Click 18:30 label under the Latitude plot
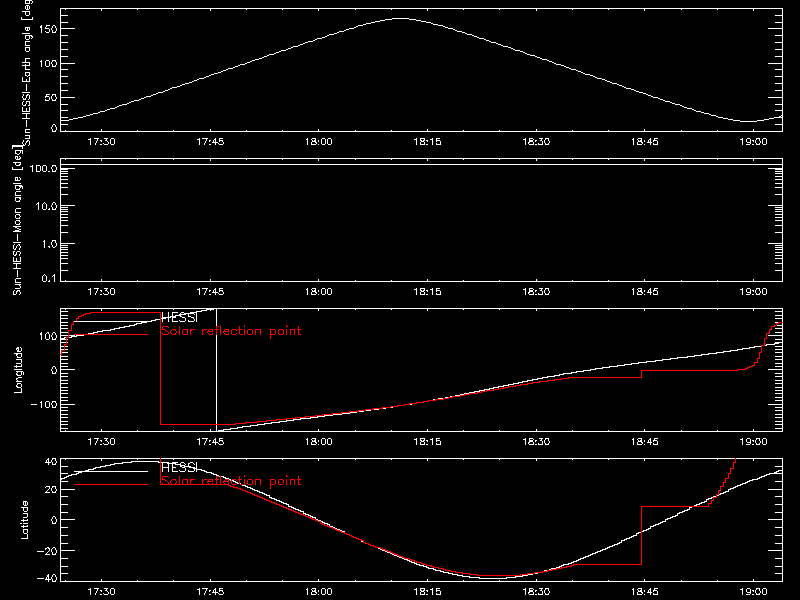Screen dimensions: 800x600 [x=536, y=591]
